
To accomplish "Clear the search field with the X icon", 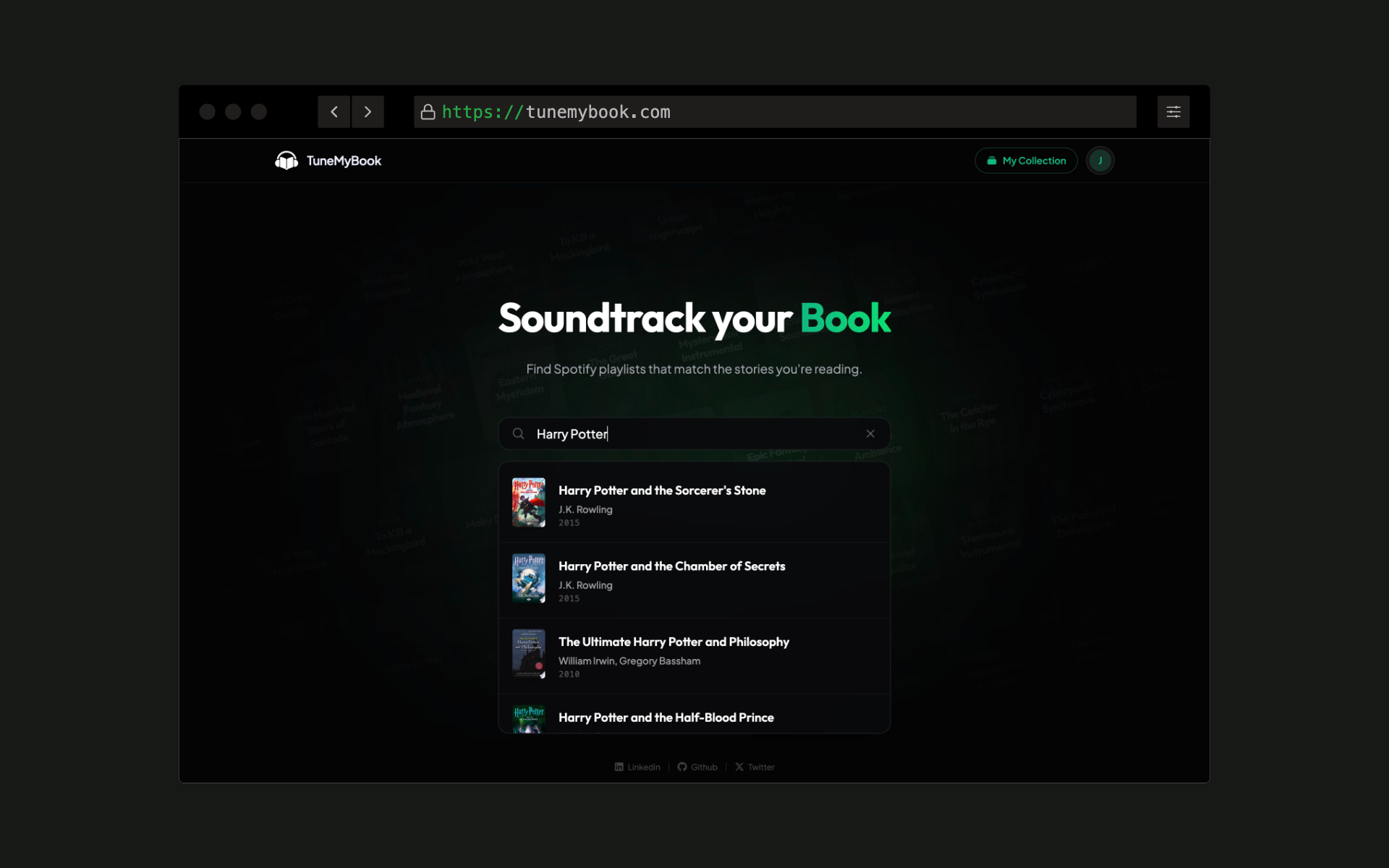I will [870, 433].
